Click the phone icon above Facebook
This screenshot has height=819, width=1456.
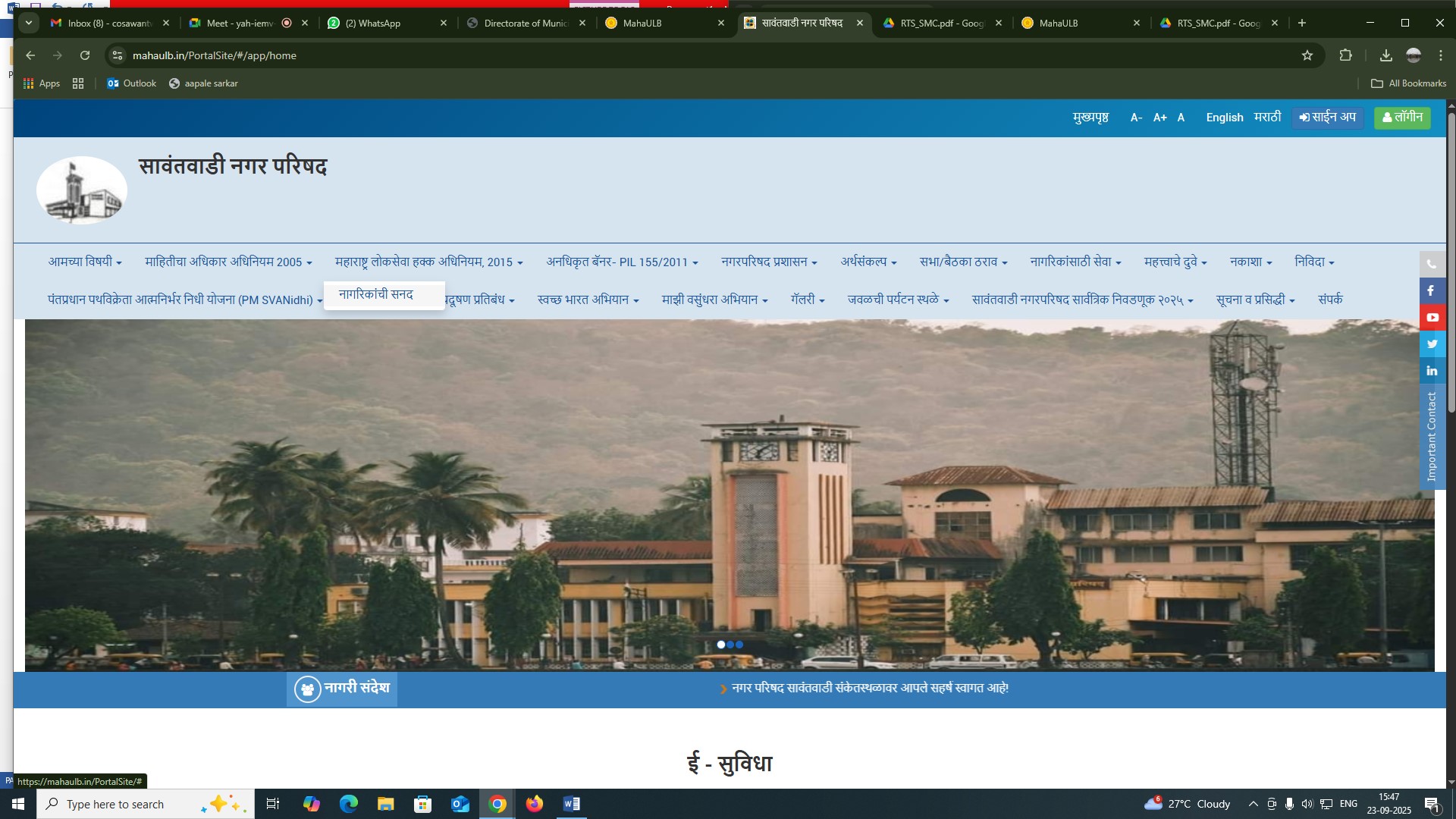click(1432, 265)
